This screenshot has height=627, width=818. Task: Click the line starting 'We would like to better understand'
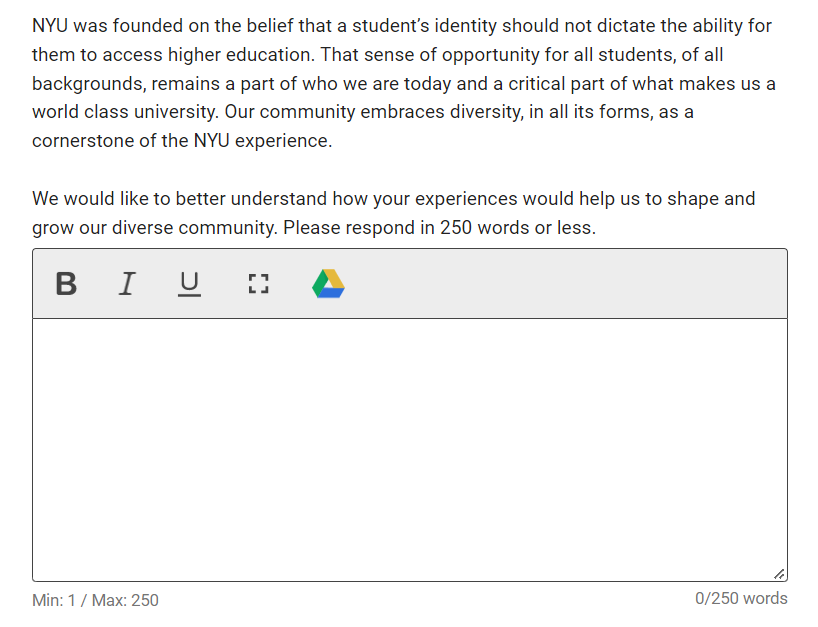[394, 199]
